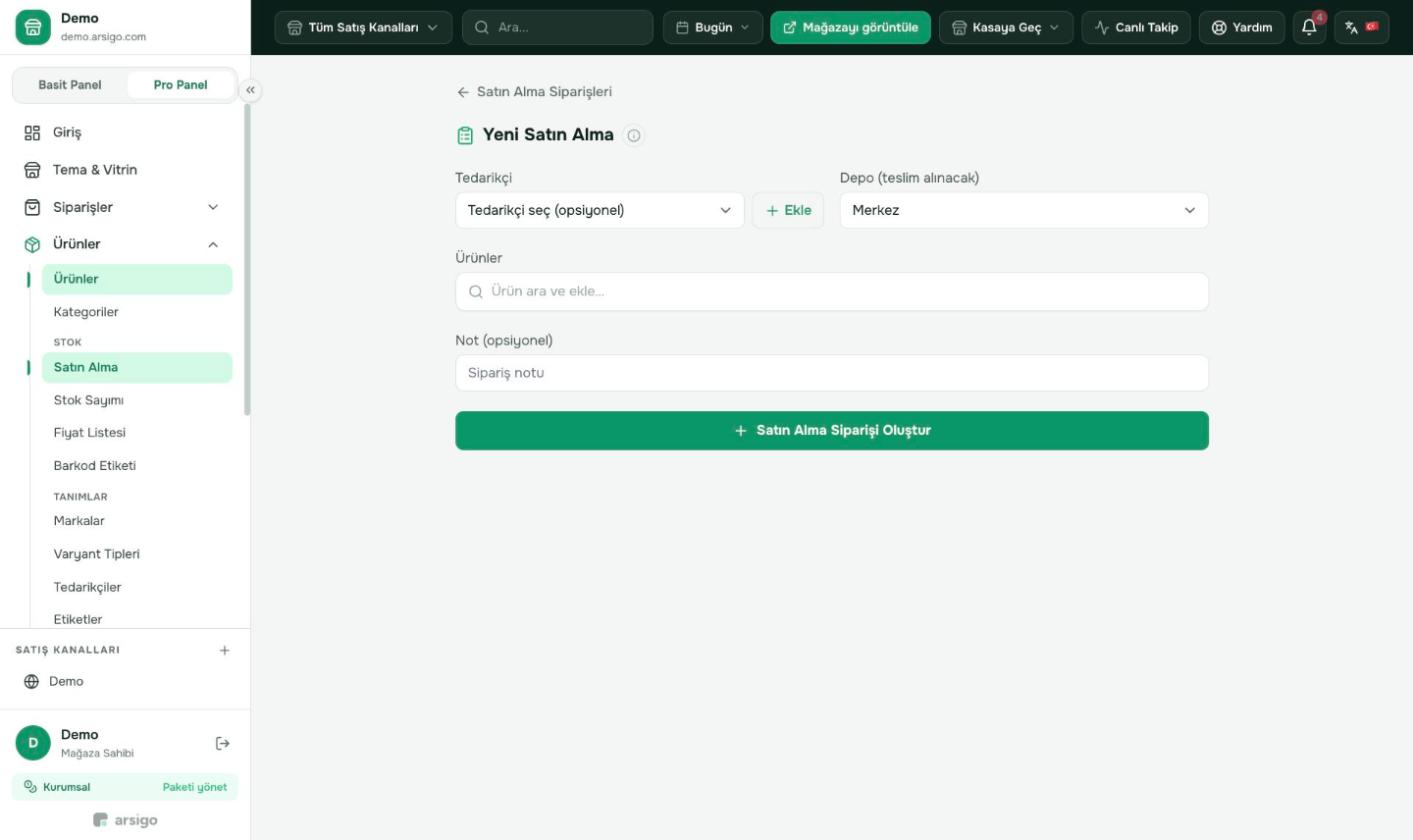This screenshot has width=1413, height=840.
Task: Switch to Pro Panel
Action: pyautogui.click(x=181, y=85)
